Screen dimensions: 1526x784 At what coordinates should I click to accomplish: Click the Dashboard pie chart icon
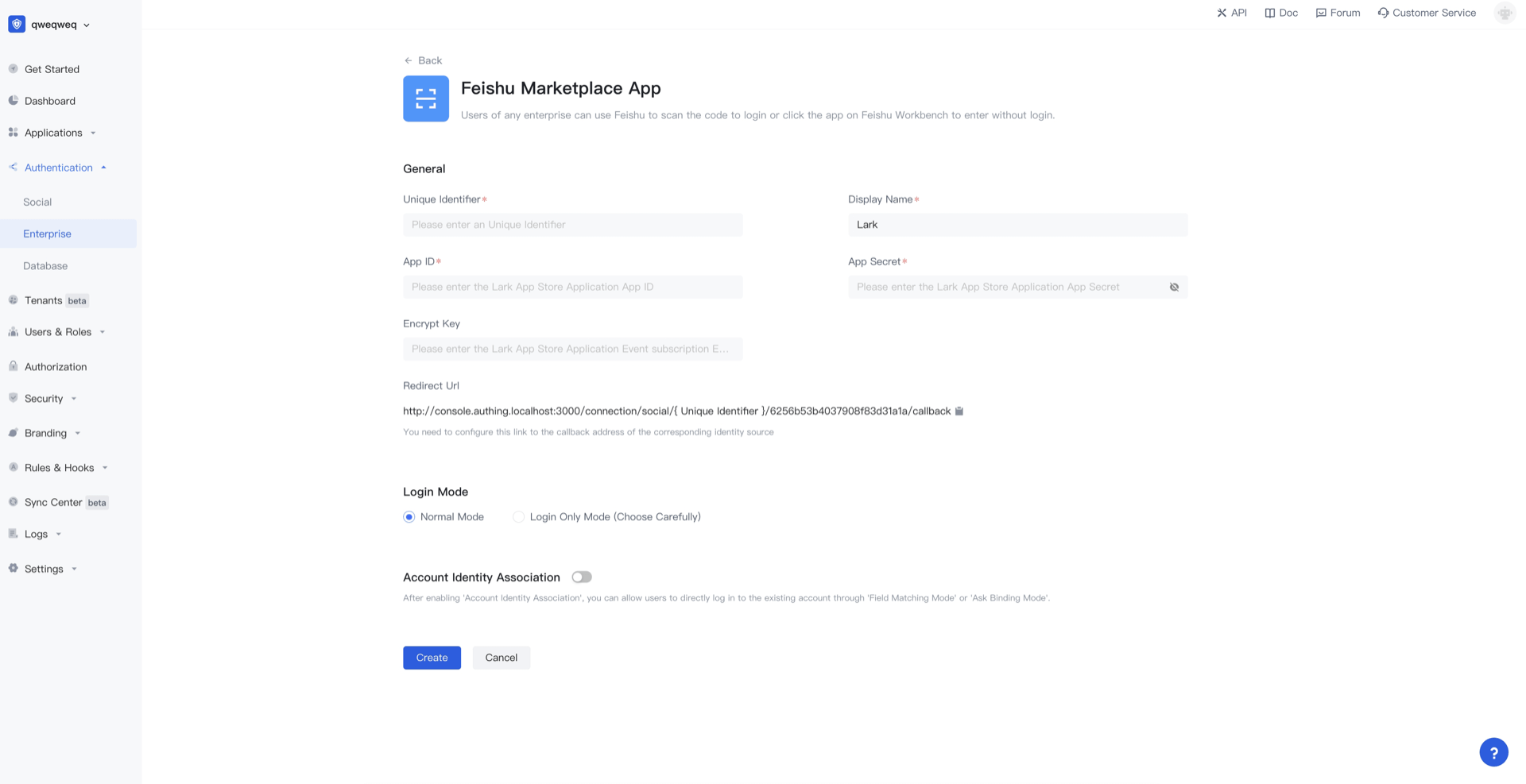[14, 101]
